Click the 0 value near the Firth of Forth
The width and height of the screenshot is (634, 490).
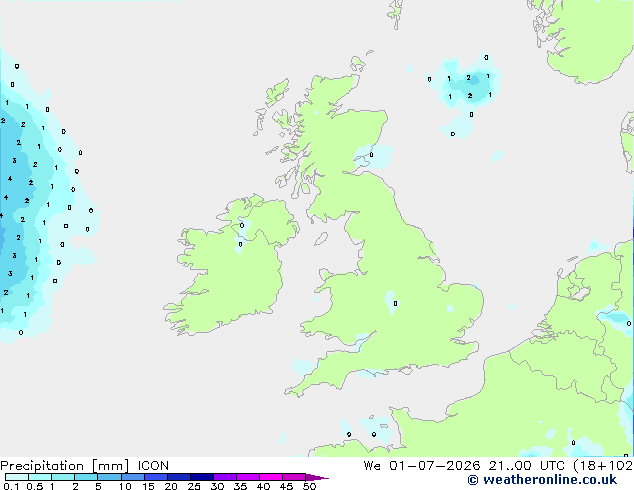tap(372, 154)
